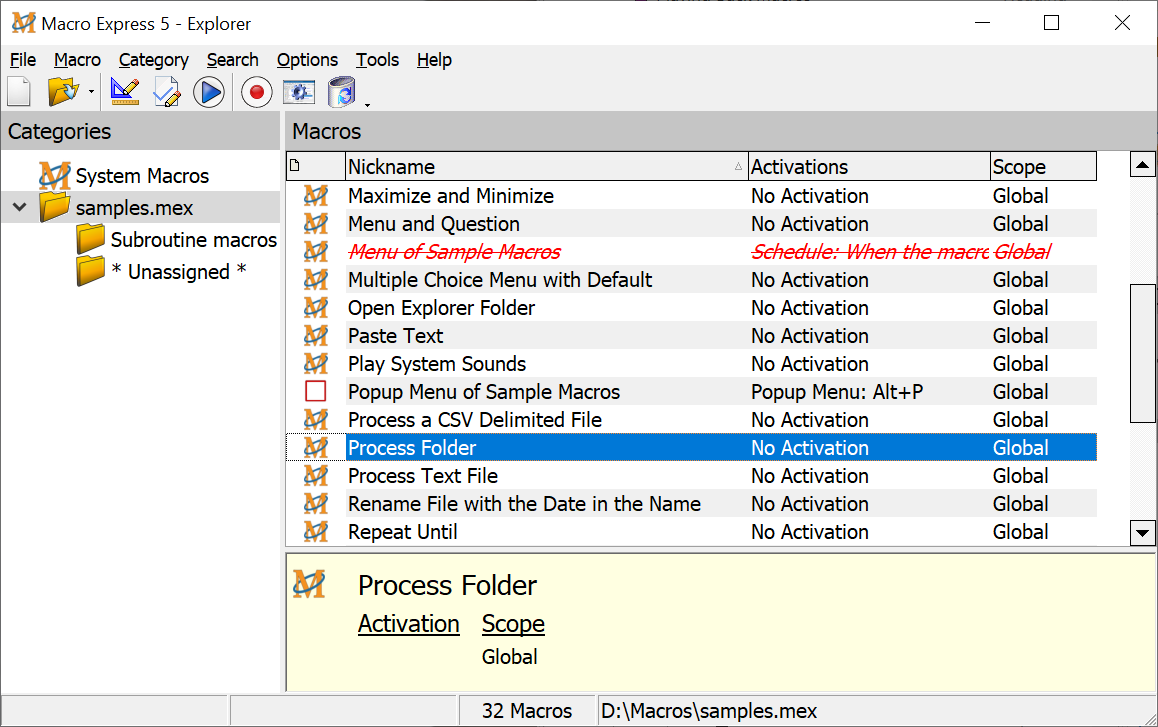The height and width of the screenshot is (727, 1158).
Task: Collapse the samples.mex category tree
Action: [18, 207]
